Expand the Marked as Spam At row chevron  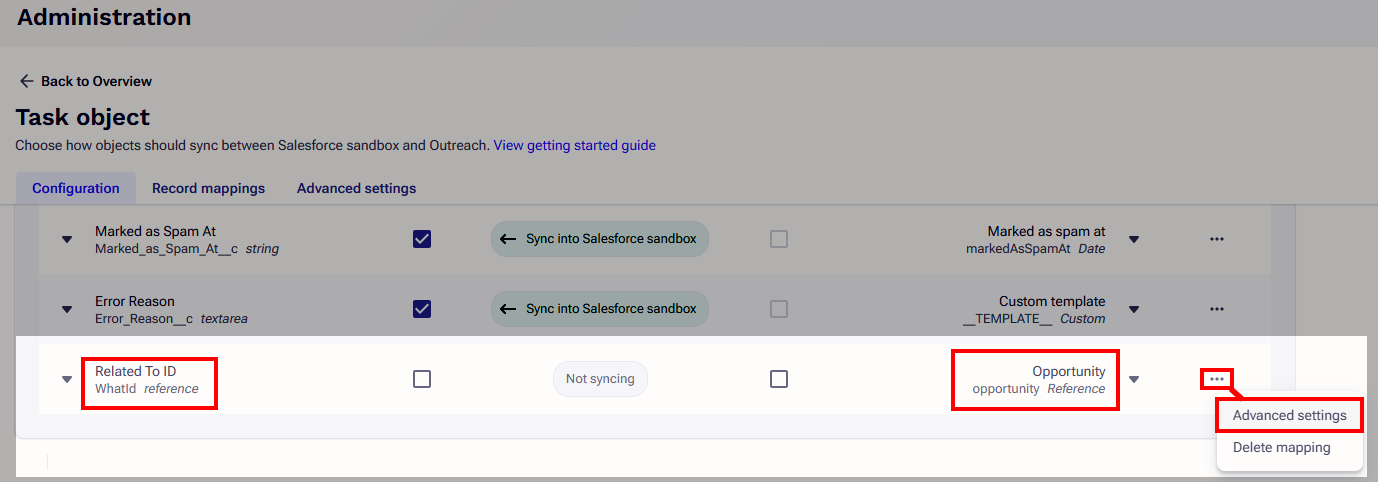(x=67, y=240)
